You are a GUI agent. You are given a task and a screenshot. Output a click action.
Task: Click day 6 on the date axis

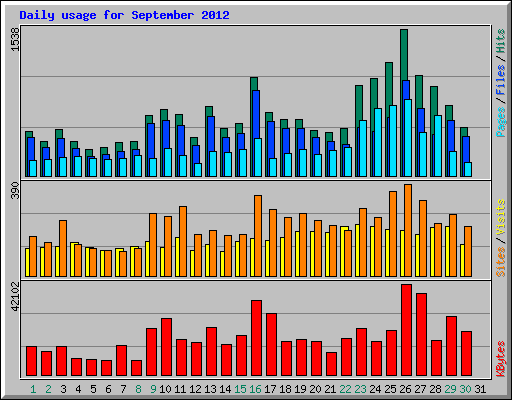(108, 389)
